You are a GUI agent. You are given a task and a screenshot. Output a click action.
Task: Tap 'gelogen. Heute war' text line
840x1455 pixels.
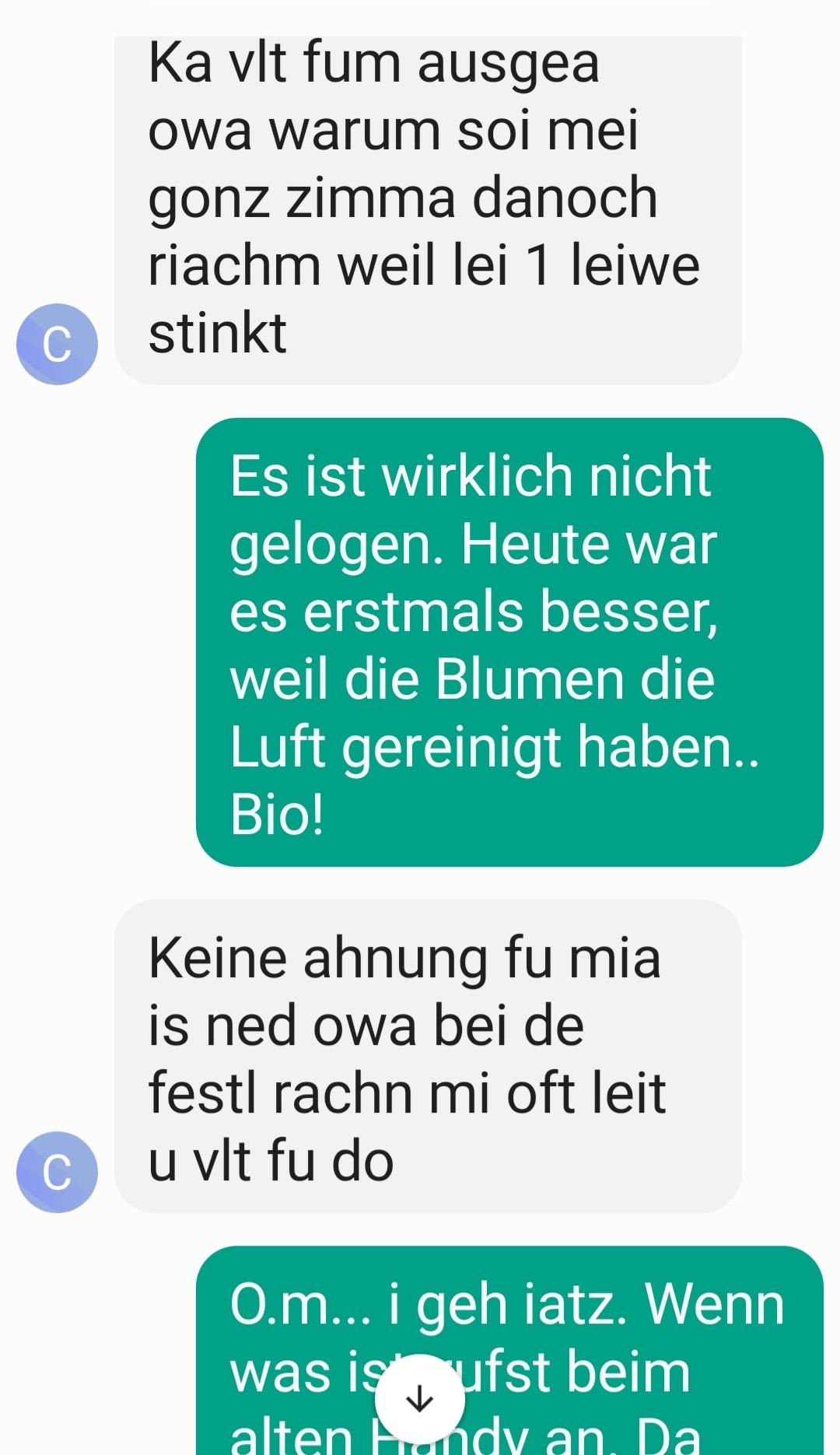pyautogui.click(x=473, y=545)
